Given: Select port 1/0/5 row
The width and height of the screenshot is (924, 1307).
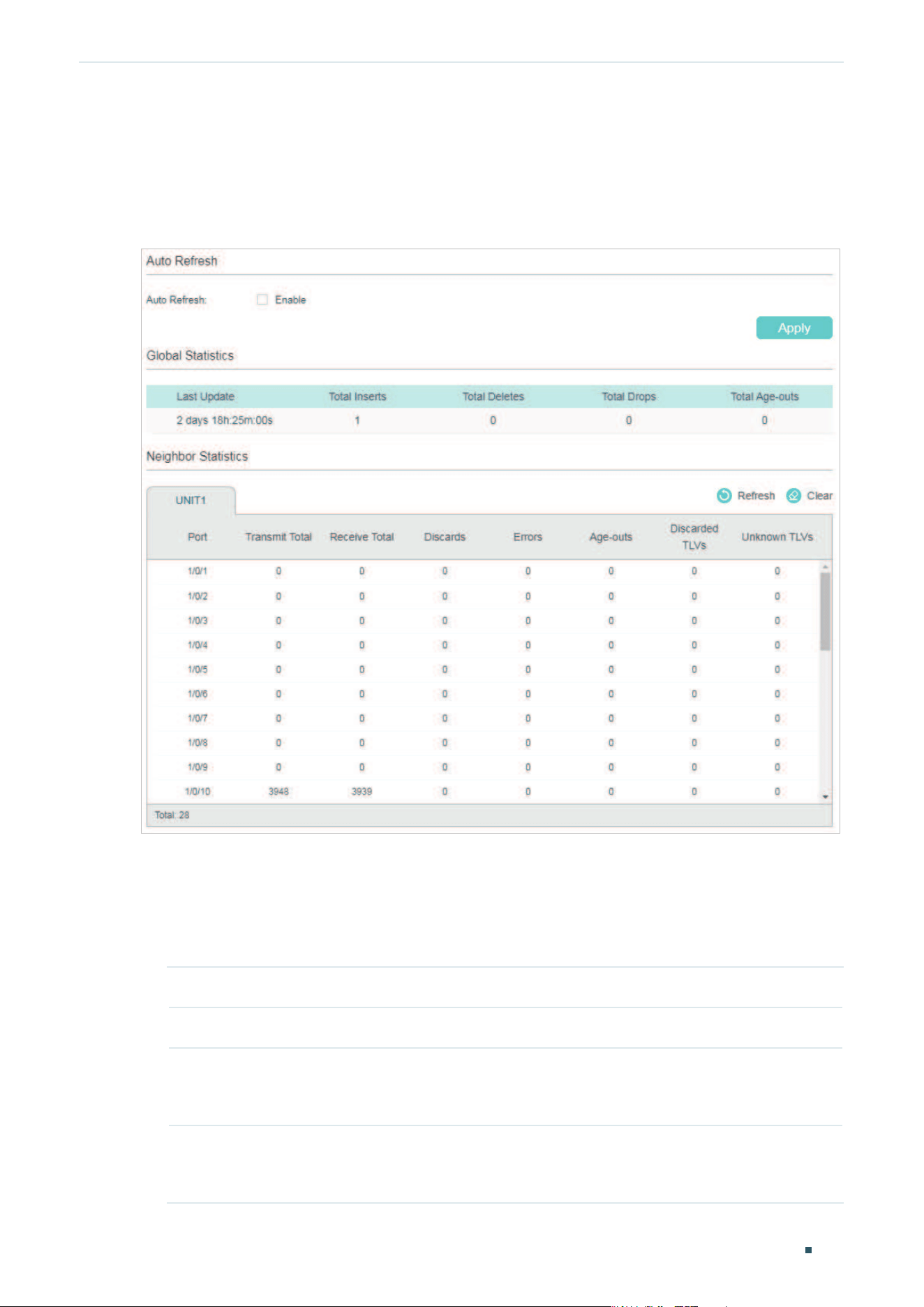Looking at the screenshot, I should 483,670.
